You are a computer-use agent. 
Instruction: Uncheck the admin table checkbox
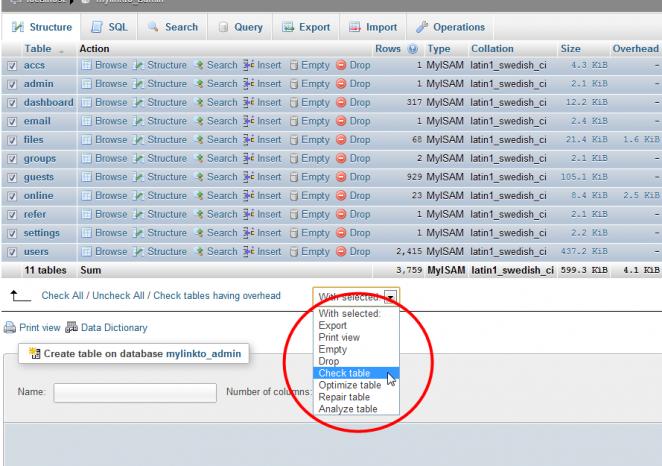[12, 84]
